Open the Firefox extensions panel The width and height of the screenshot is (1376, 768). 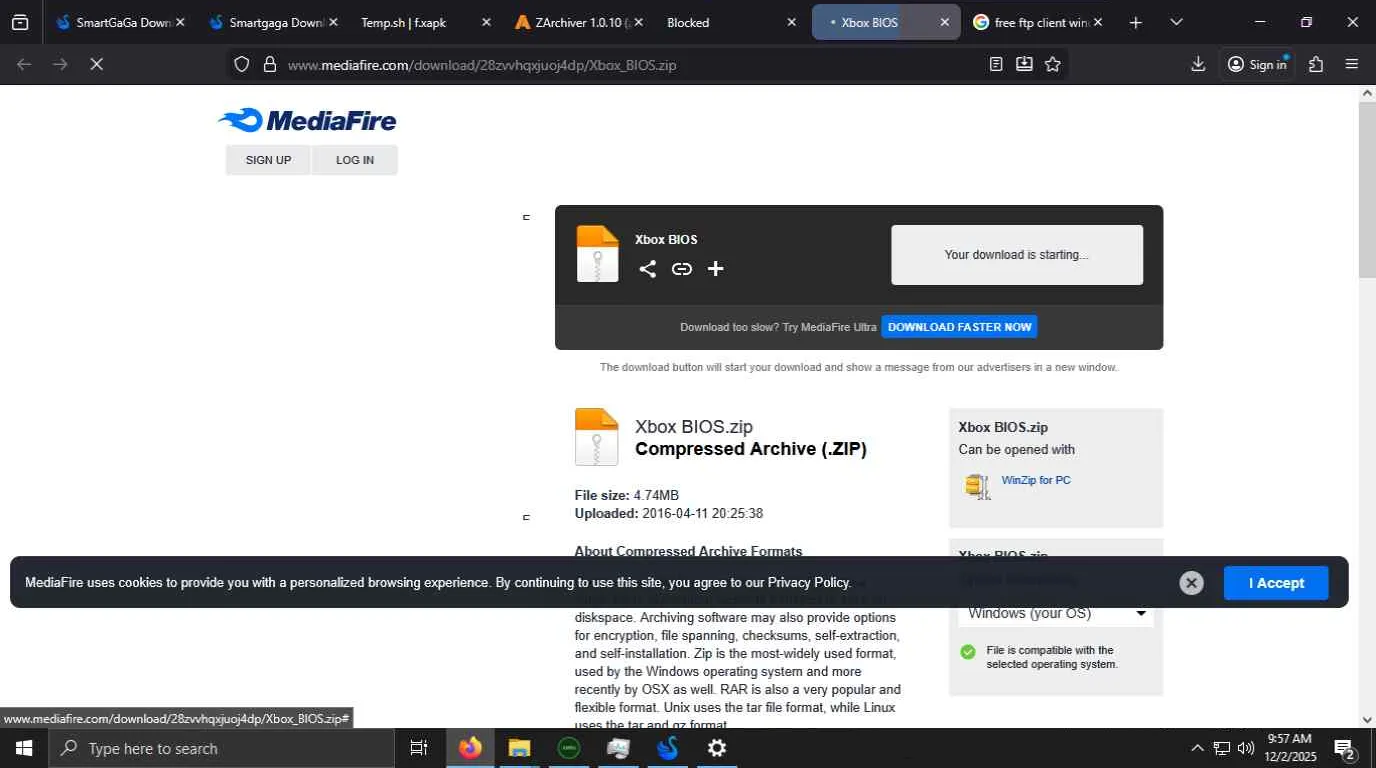(1316, 64)
